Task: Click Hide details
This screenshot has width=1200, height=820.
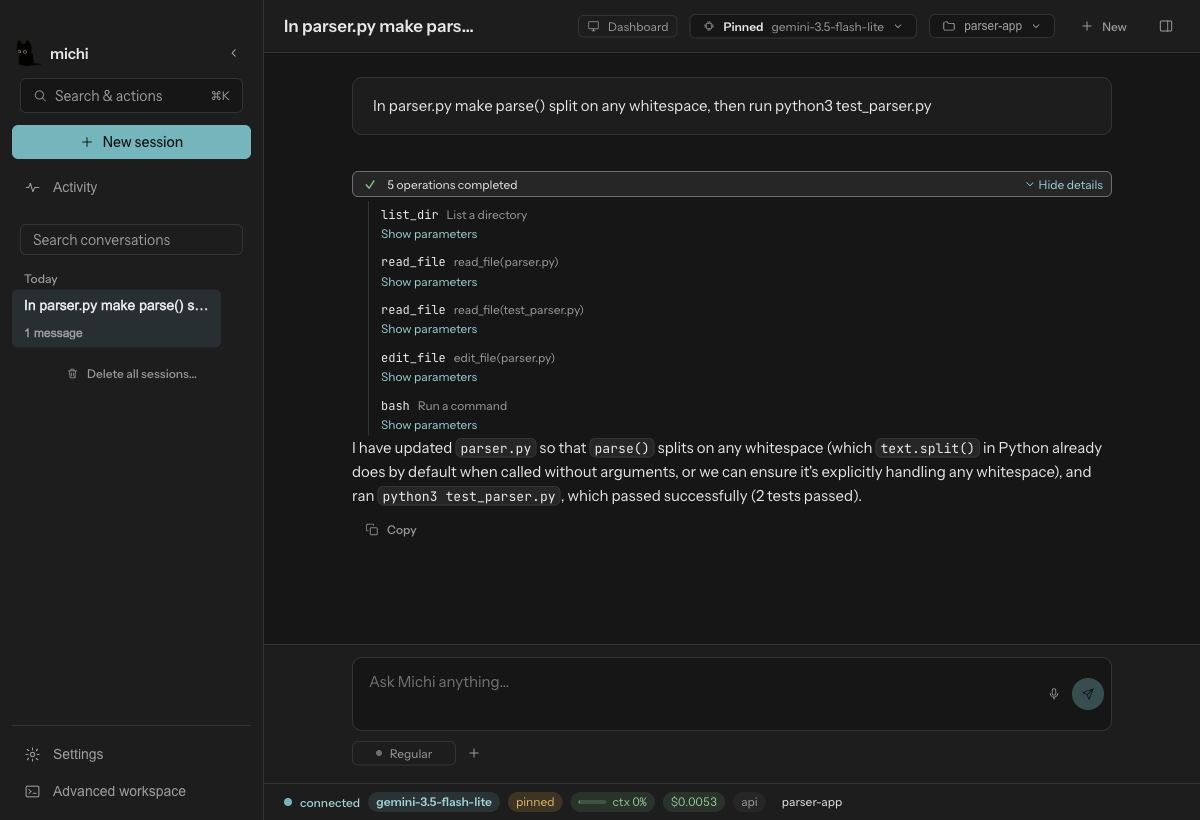Action: pos(1064,185)
